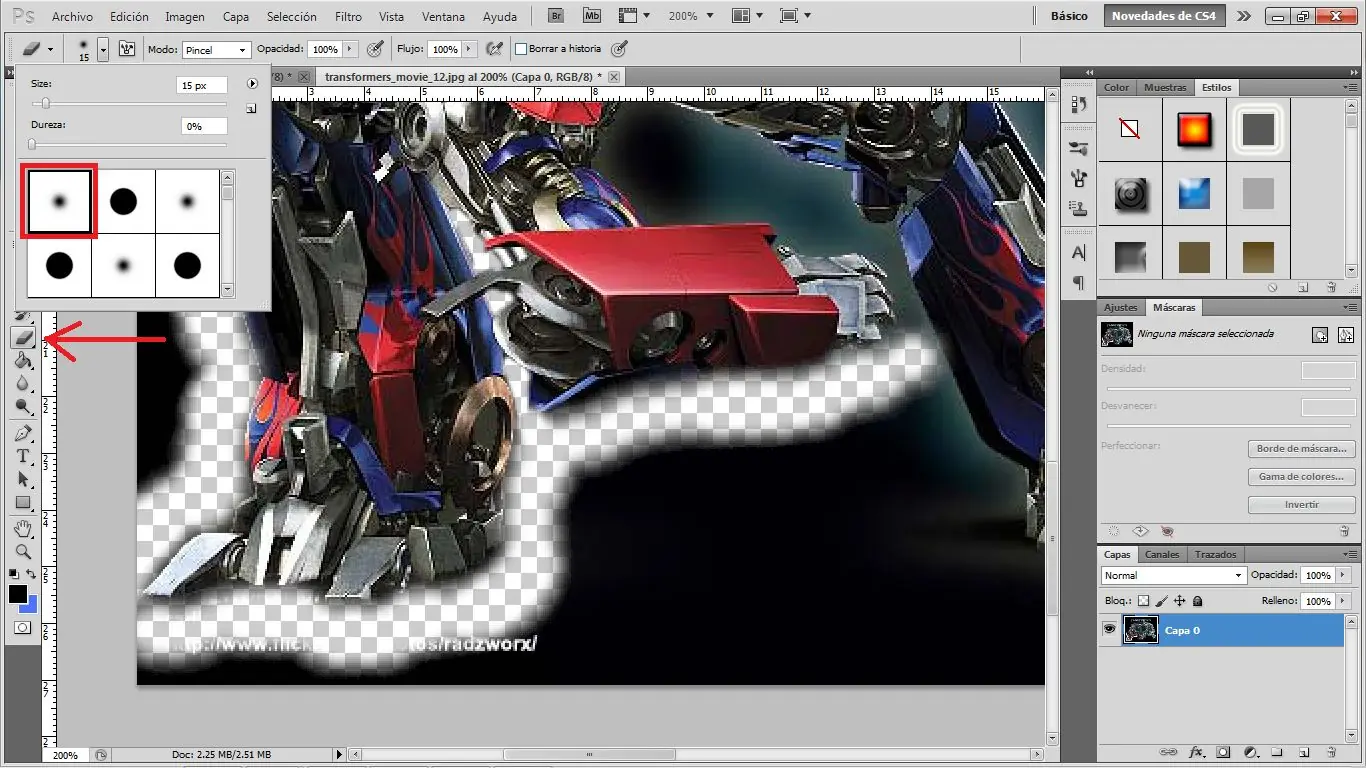Switch to the Muestras tab
Viewport: 1366px width, 768px height.
[x=1165, y=88]
